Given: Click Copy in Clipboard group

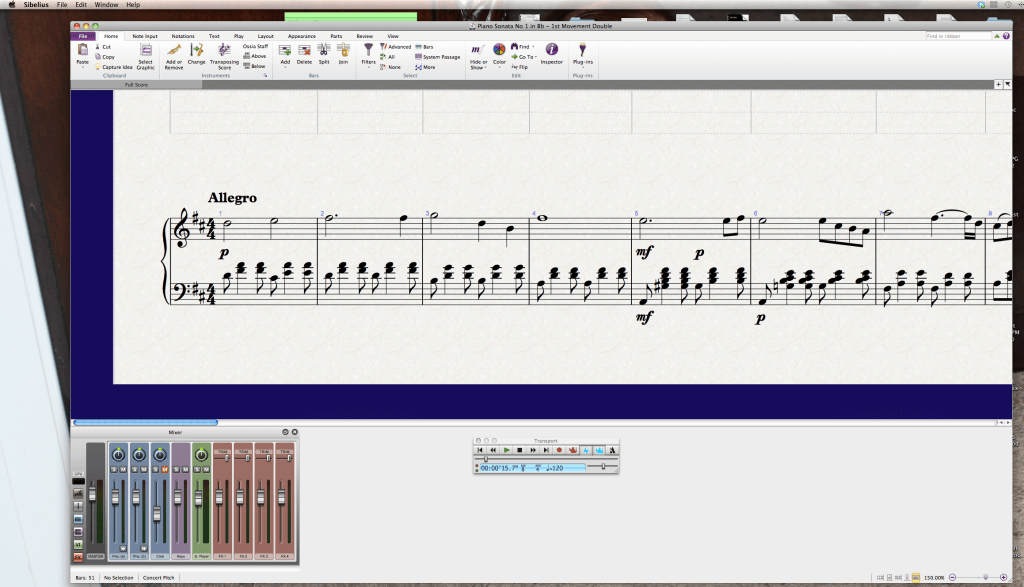Looking at the screenshot, I should pos(104,57).
